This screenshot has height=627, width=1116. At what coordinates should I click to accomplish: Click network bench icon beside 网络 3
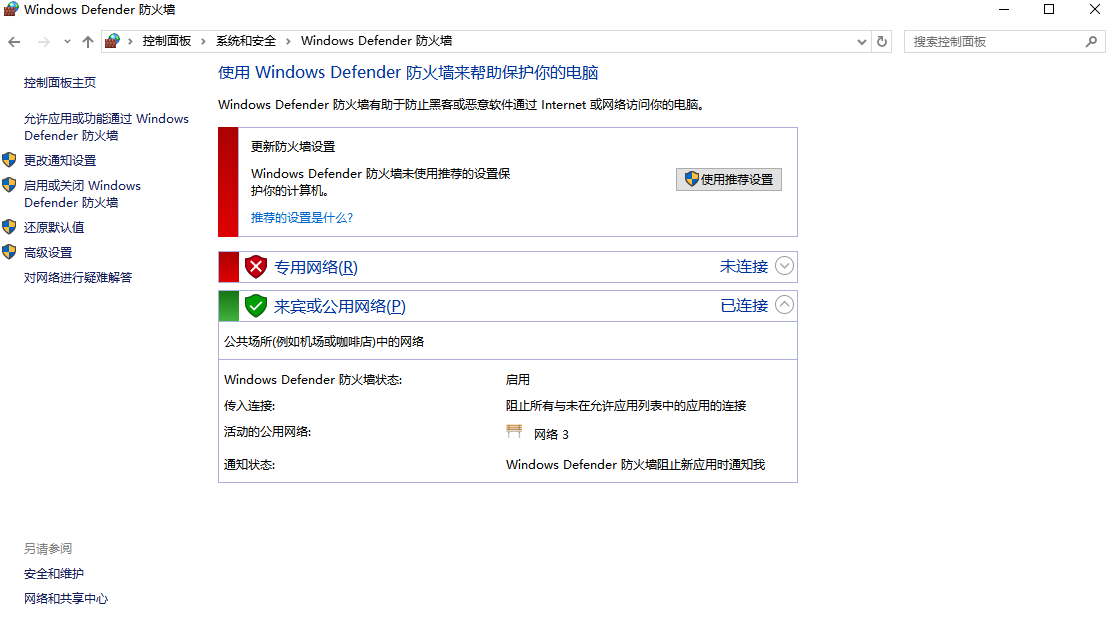tap(514, 431)
